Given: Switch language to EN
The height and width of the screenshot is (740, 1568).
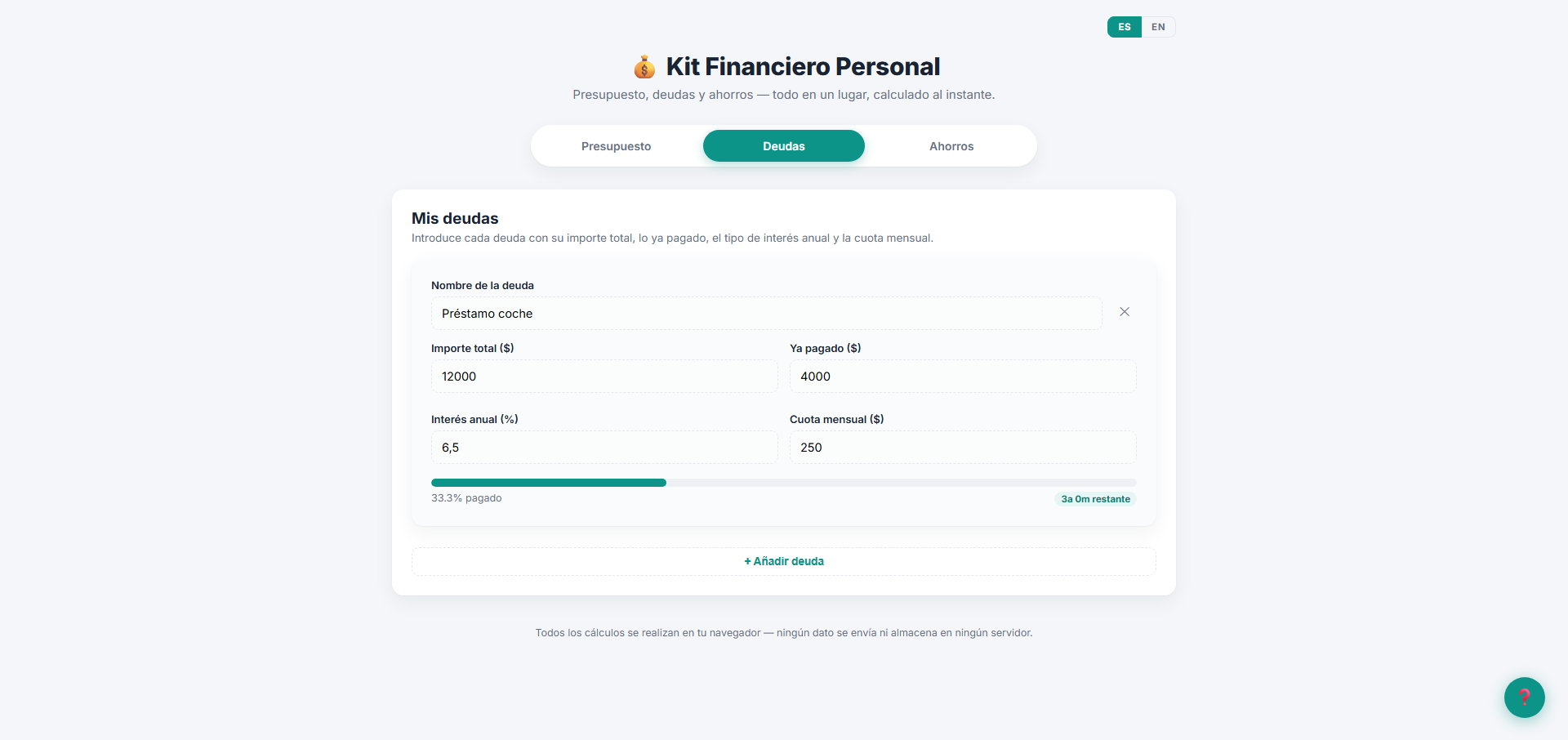Looking at the screenshot, I should (1158, 27).
